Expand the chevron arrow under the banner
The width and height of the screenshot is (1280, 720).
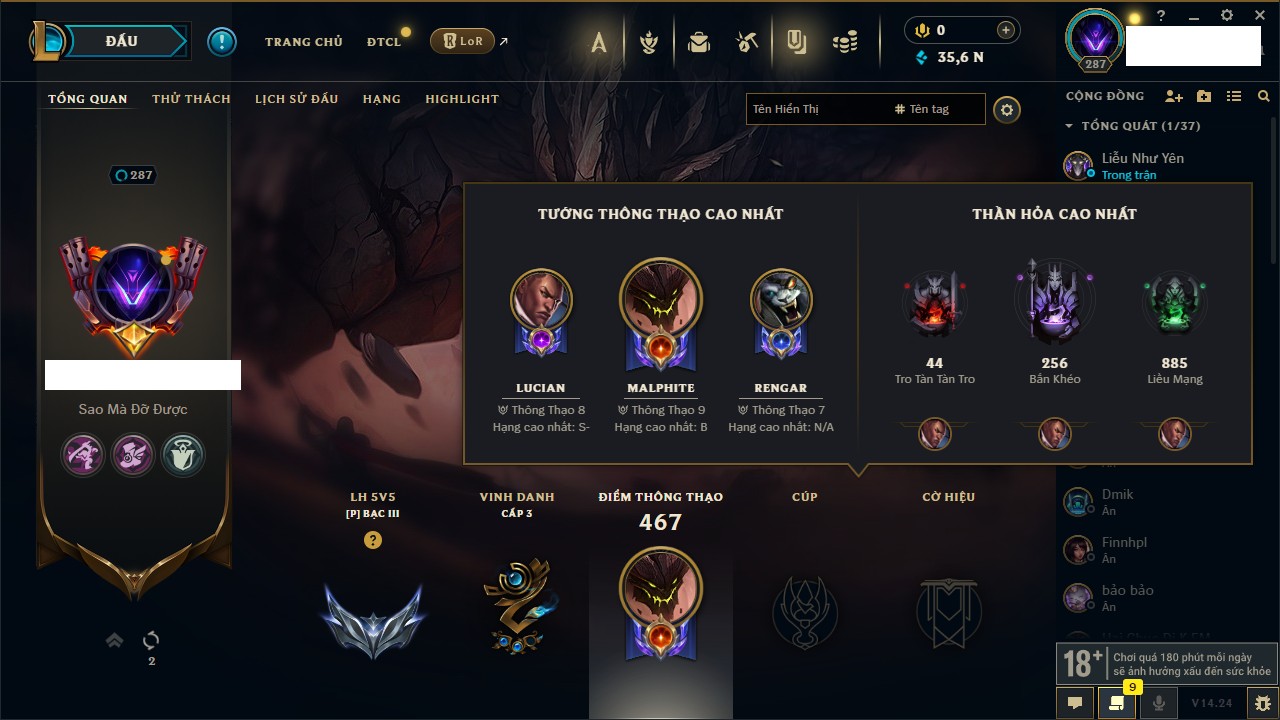[115, 640]
